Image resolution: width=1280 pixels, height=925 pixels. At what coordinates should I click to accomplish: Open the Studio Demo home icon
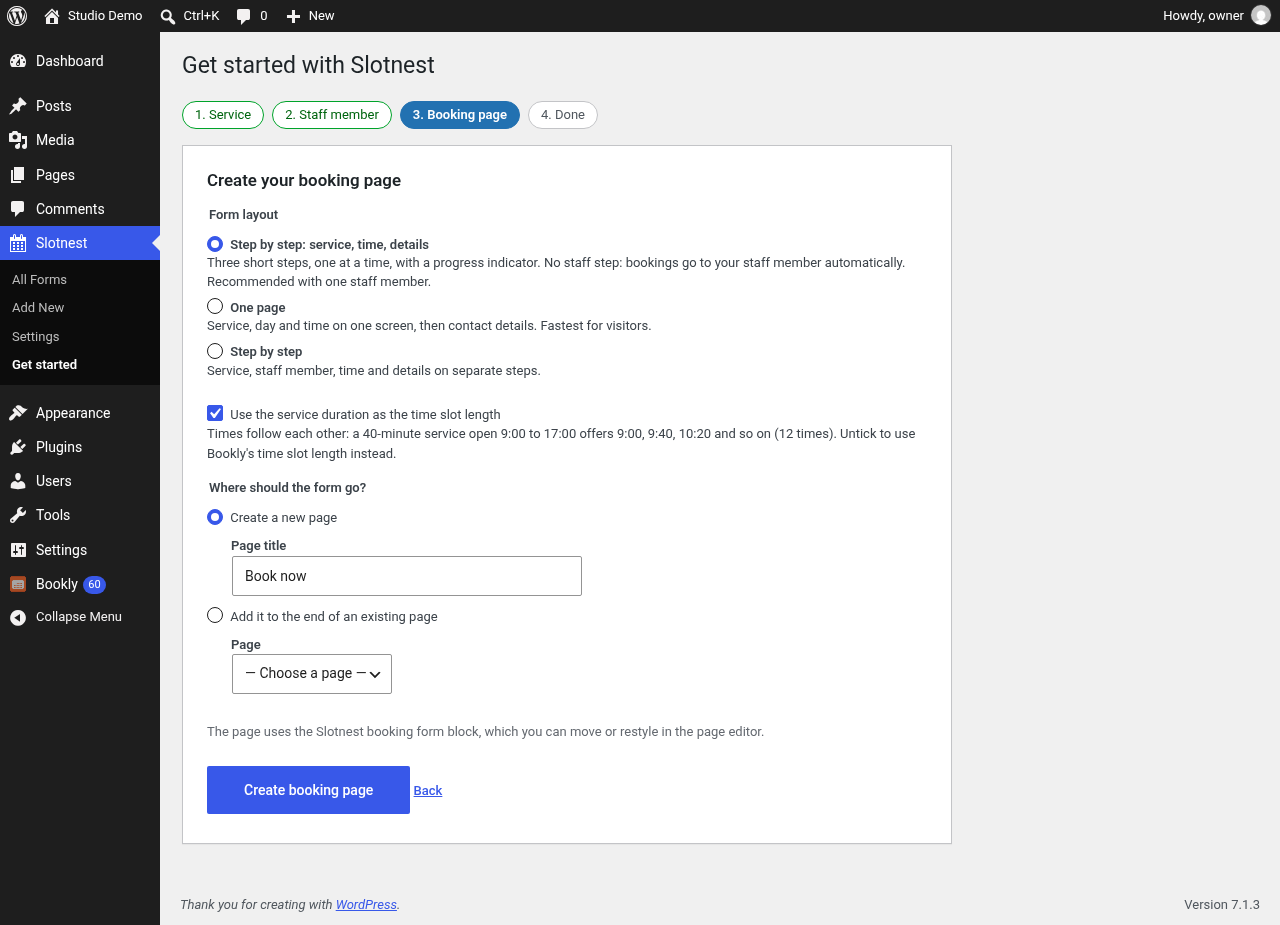click(x=52, y=16)
